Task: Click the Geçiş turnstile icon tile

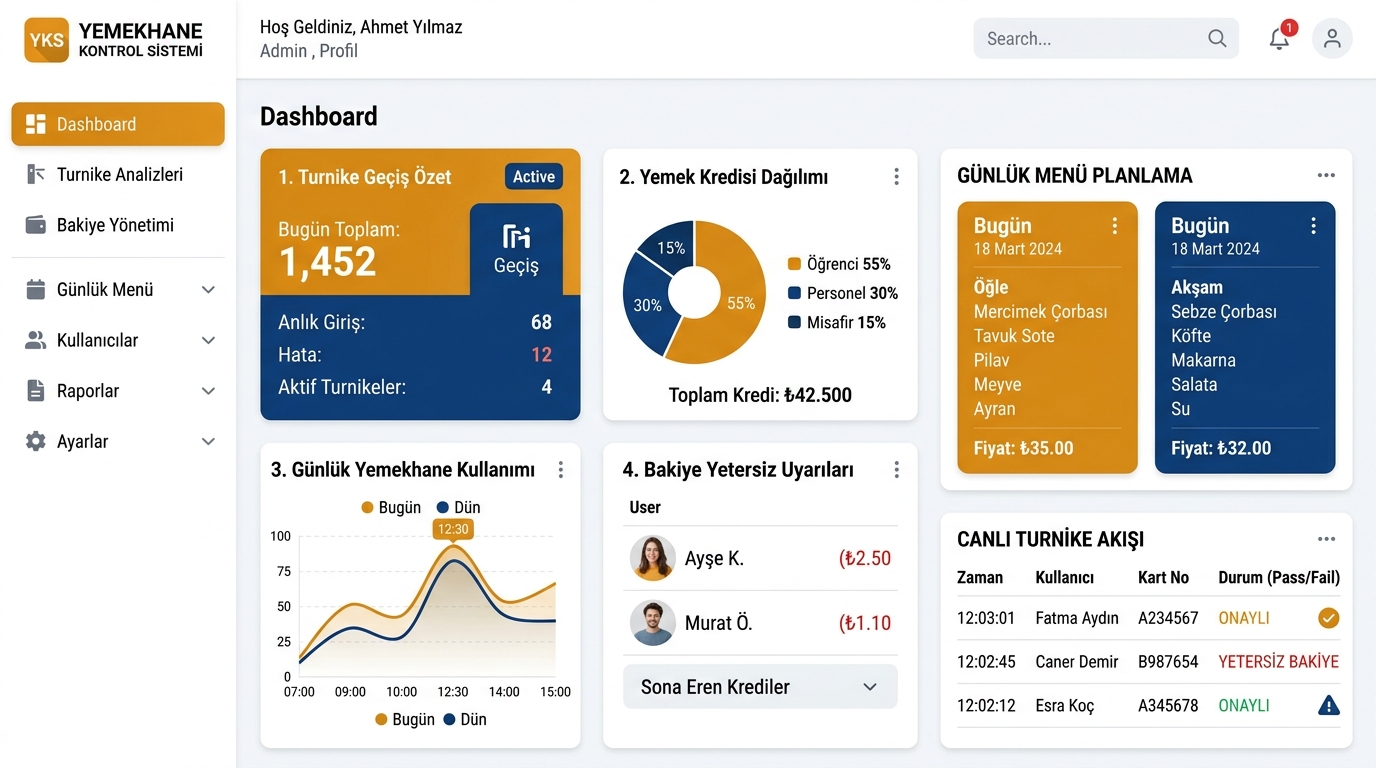Action: point(516,249)
